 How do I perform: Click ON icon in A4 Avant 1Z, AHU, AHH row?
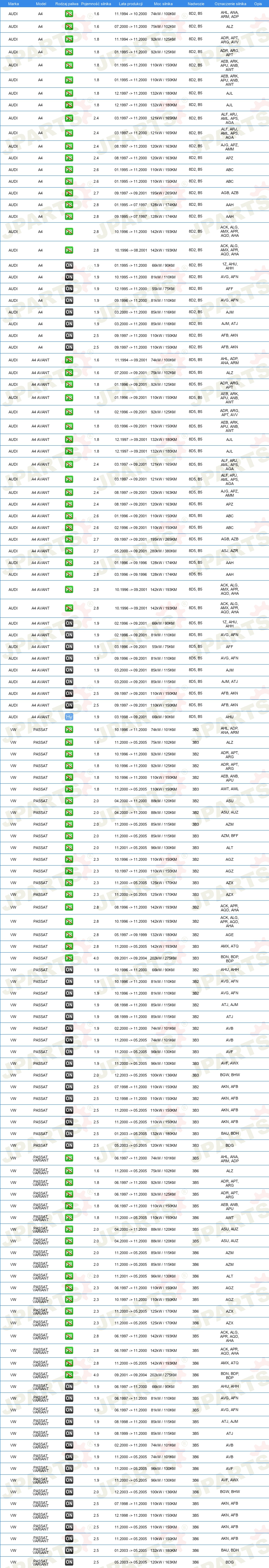pos(69,623)
